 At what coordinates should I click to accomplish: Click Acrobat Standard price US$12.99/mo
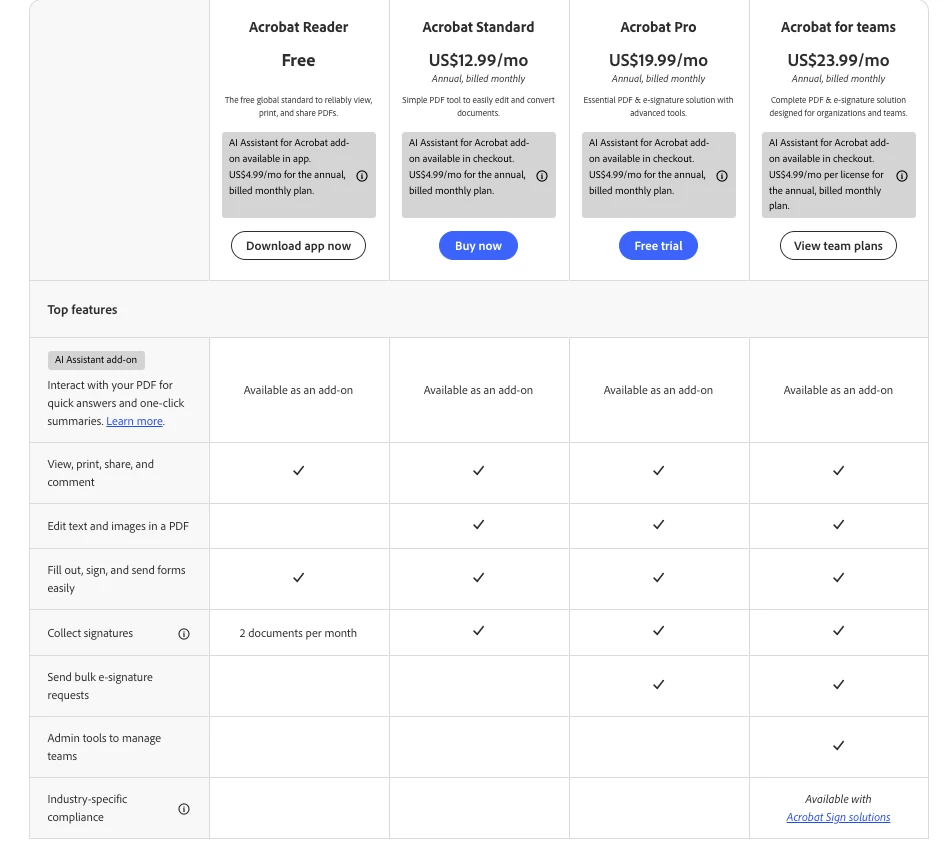pyautogui.click(x=478, y=60)
